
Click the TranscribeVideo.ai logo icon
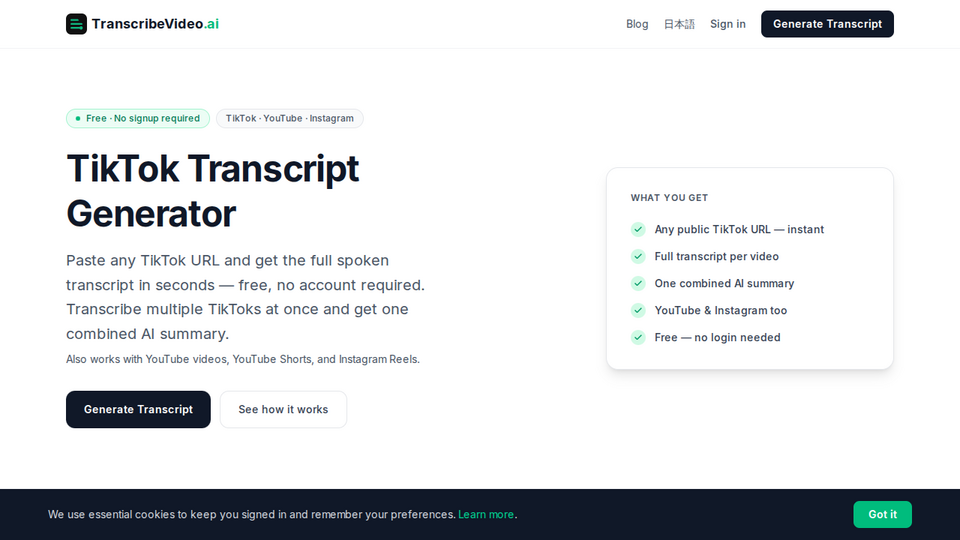[x=77, y=24]
